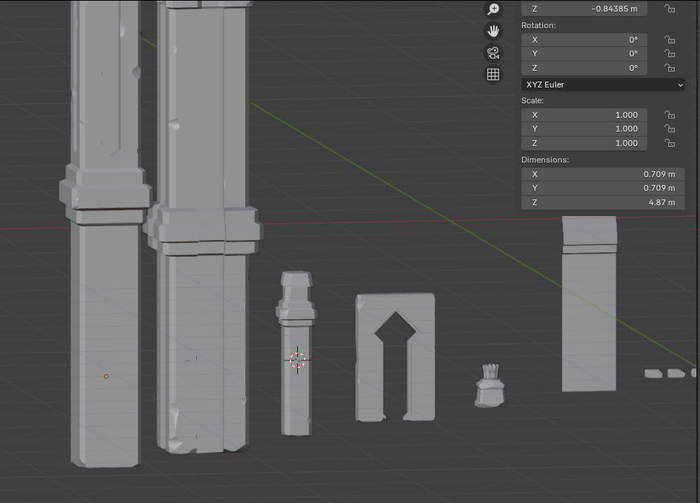Screen dimensions: 700x503
Task: Select the Rotation Y angle field
Action: coord(584,54)
